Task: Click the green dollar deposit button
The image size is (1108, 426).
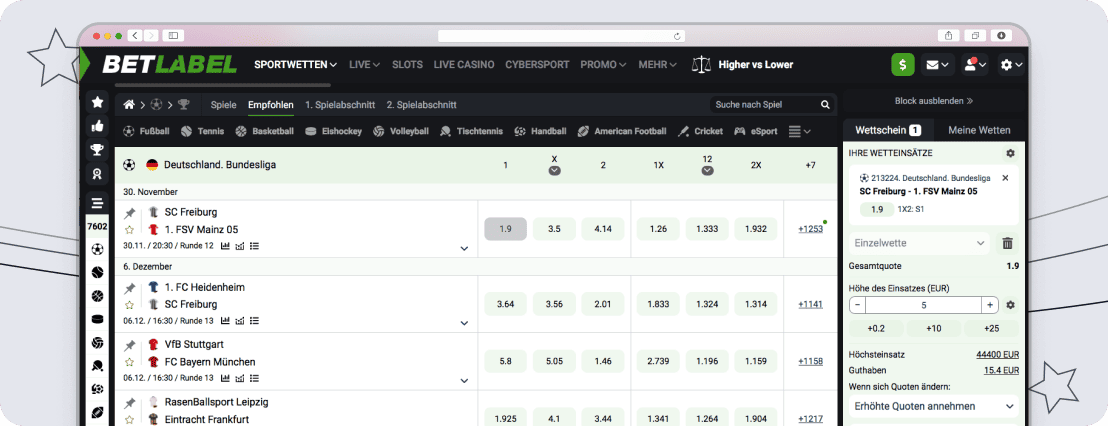Action: pyautogui.click(x=903, y=65)
